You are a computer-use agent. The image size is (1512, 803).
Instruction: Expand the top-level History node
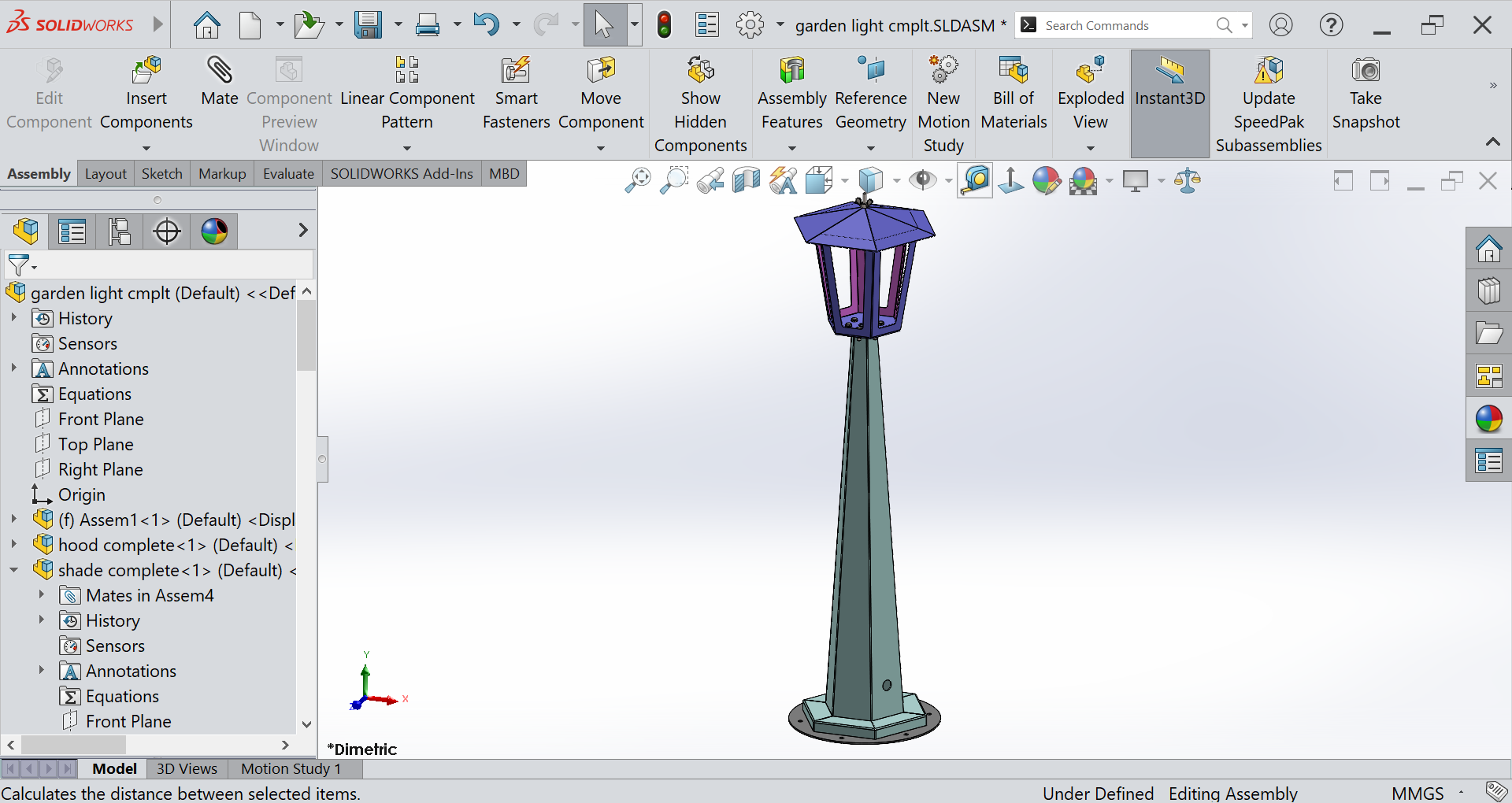[13, 318]
